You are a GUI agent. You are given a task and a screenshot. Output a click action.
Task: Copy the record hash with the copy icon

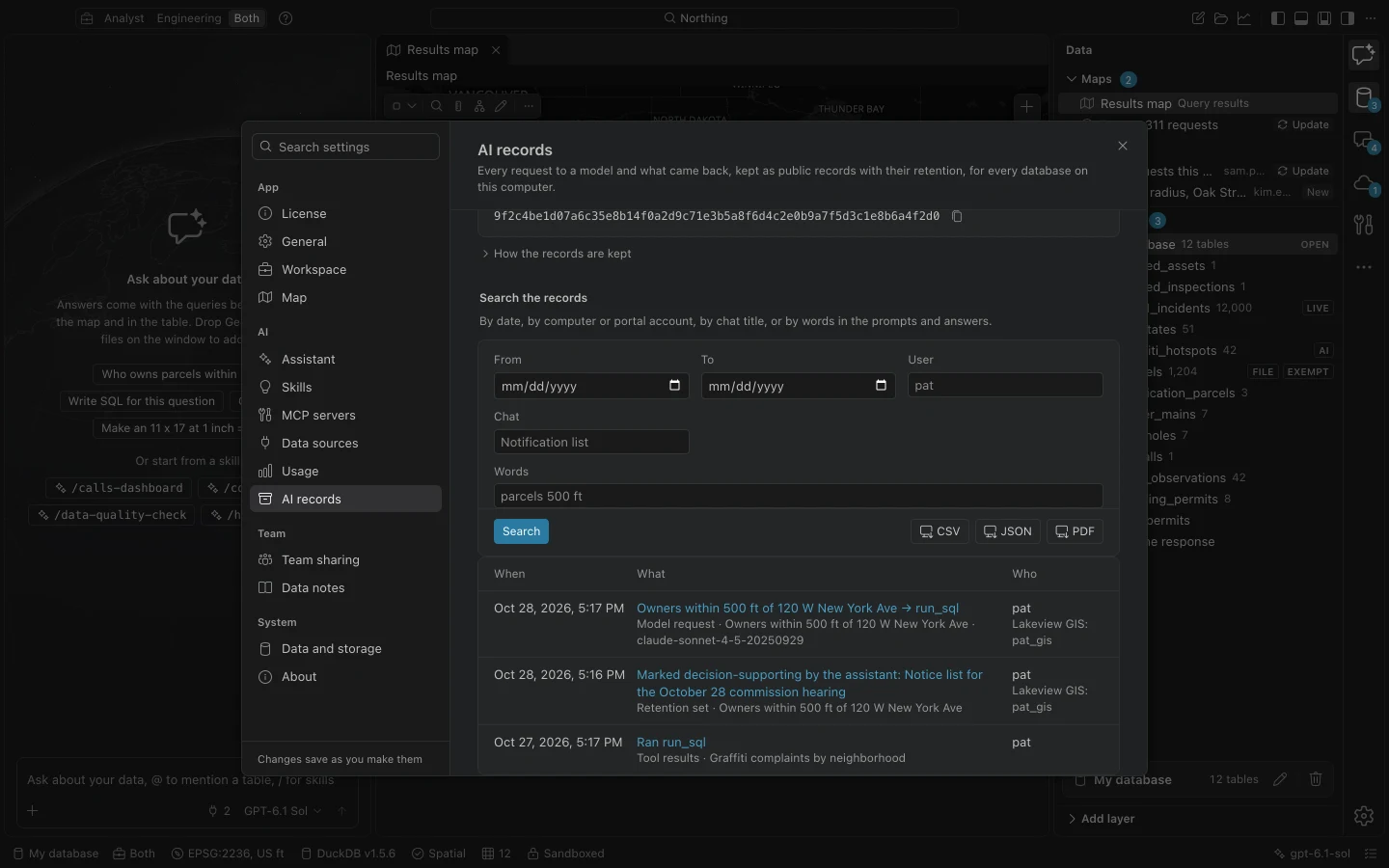[957, 216]
